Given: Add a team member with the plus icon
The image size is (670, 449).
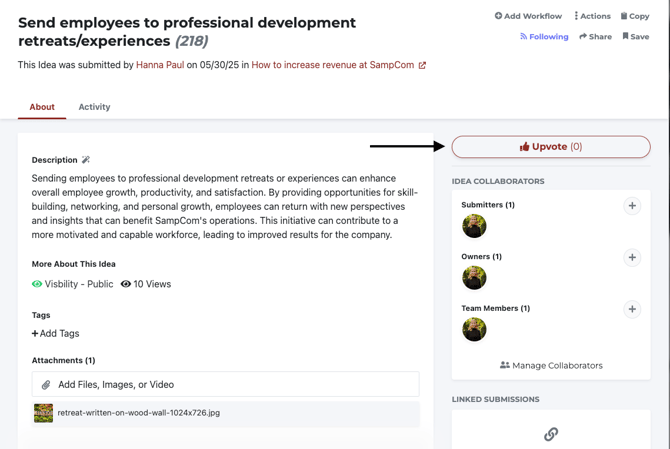Looking at the screenshot, I should point(632,309).
